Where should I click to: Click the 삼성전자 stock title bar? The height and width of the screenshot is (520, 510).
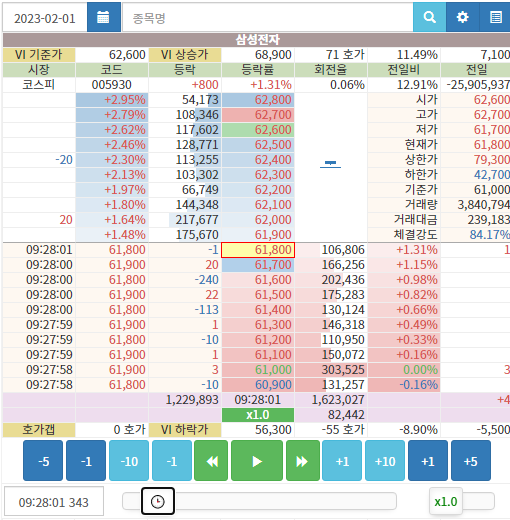(256, 40)
